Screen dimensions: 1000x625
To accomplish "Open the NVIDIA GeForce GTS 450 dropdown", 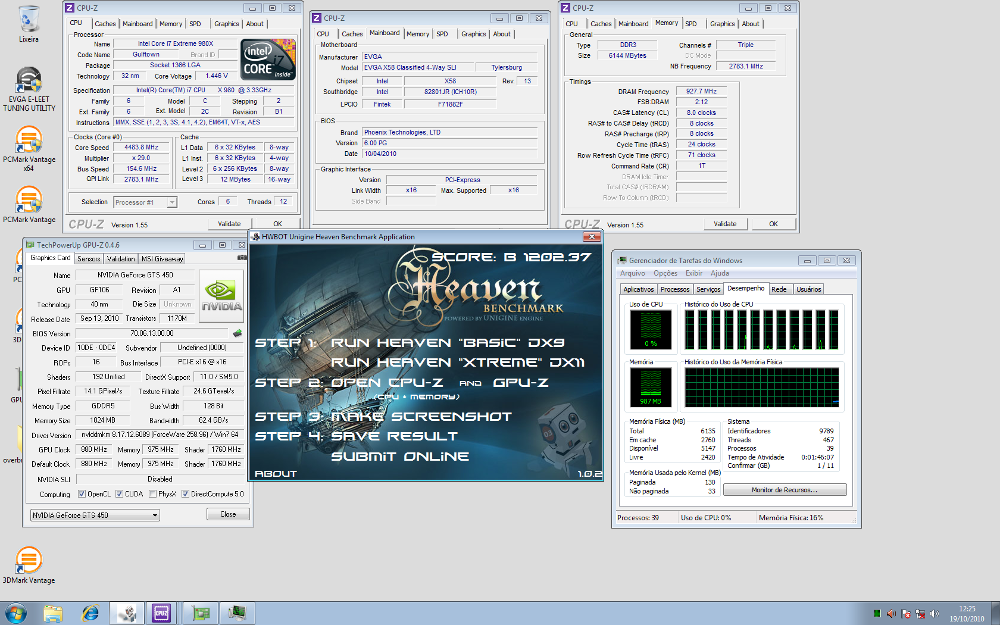I will 94,515.
